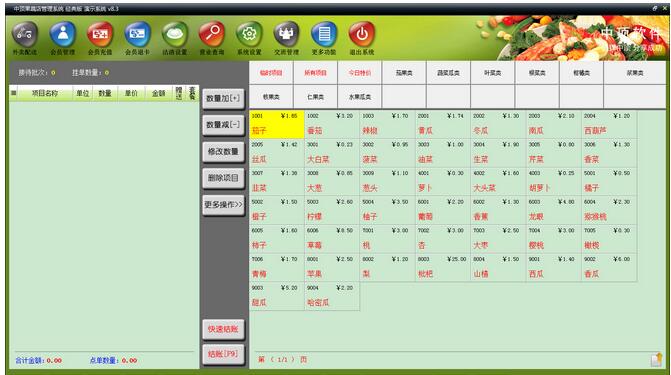This screenshot has width=671, height=375.
Task: Select item 3001 大白菜
Action: point(332,153)
